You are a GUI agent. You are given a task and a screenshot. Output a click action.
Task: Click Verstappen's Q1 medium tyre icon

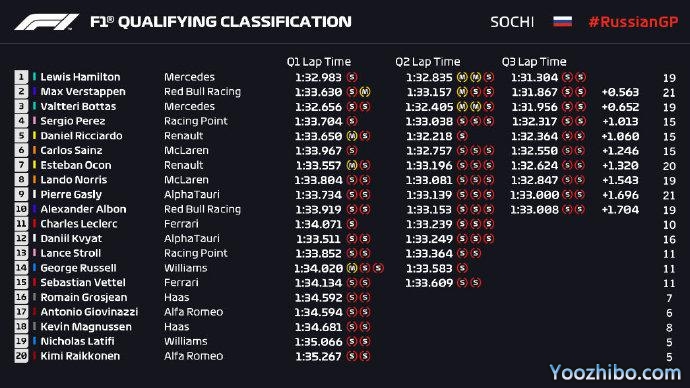pyautogui.click(x=365, y=92)
